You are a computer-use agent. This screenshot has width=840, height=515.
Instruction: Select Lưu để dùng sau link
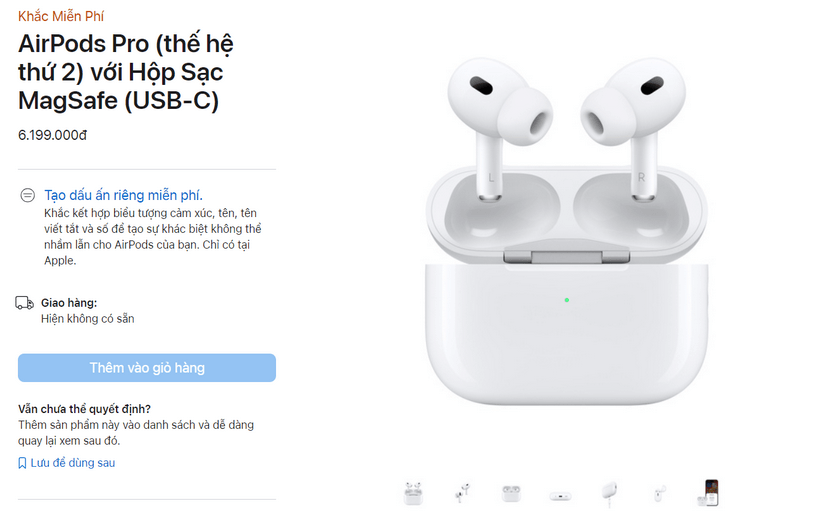point(72,463)
